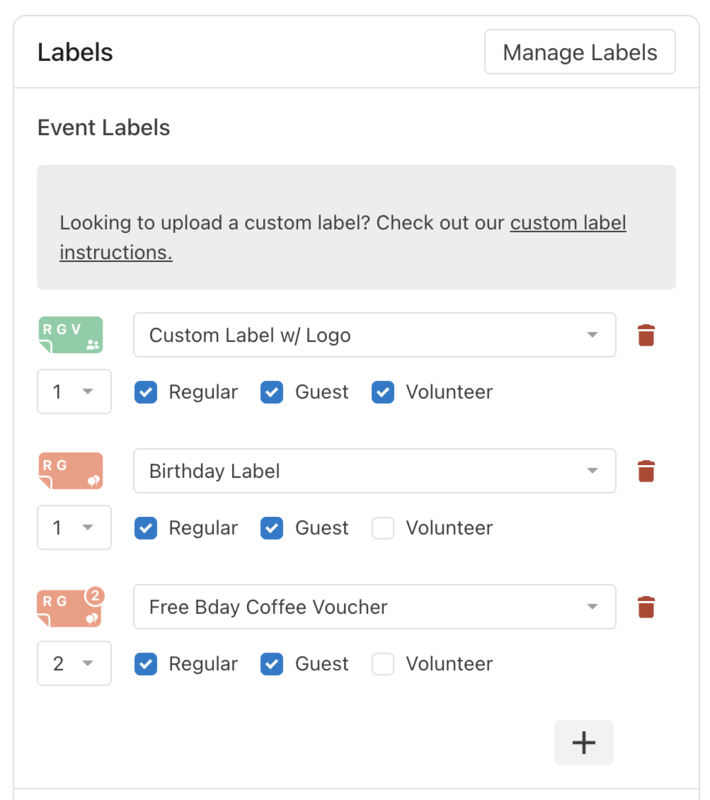Remove Free Bday Coffee Voucher via trash icon
Screen dimensions: 710x800
[646, 607]
